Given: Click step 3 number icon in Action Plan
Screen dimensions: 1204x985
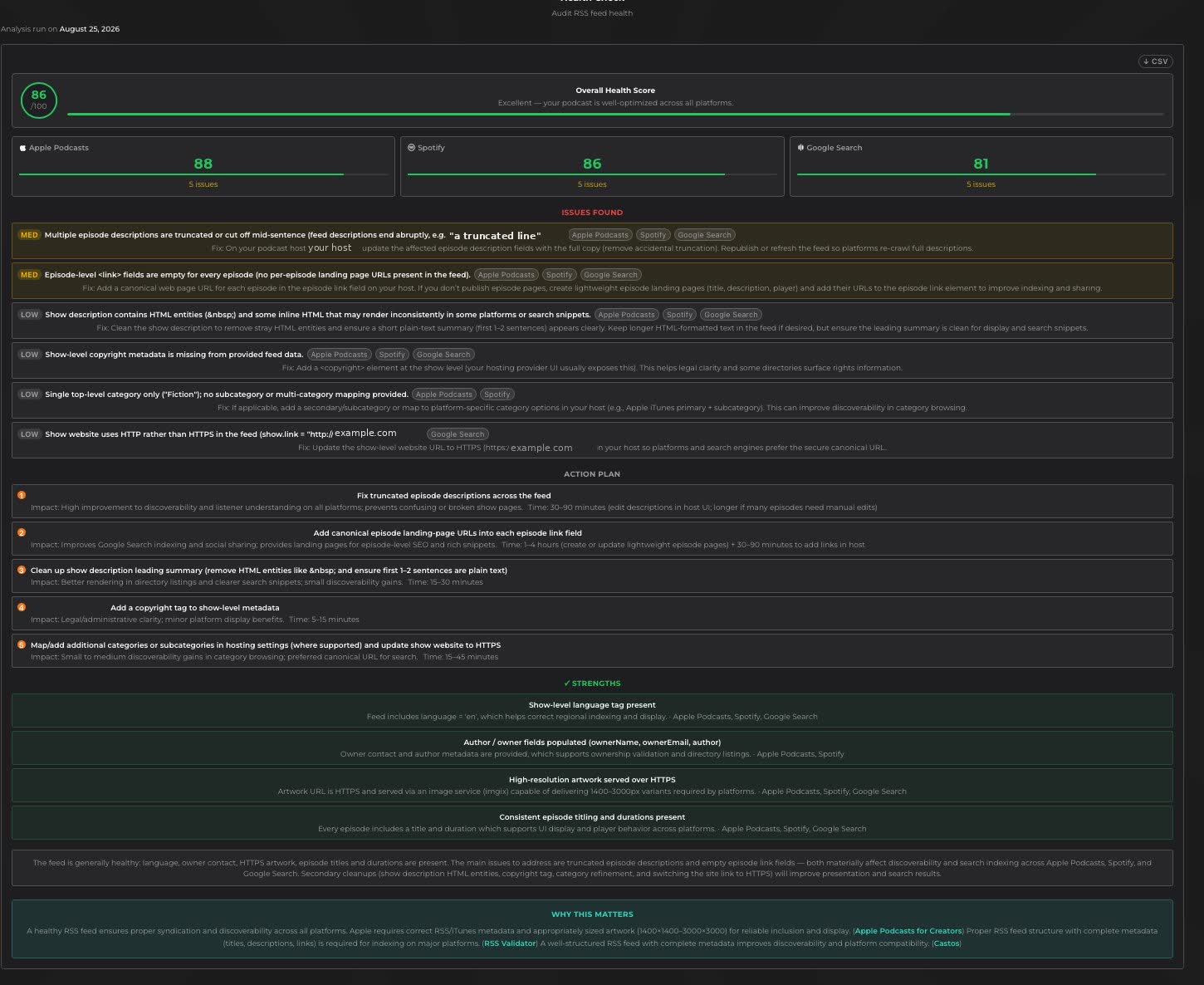Looking at the screenshot, I should (22, 570).
